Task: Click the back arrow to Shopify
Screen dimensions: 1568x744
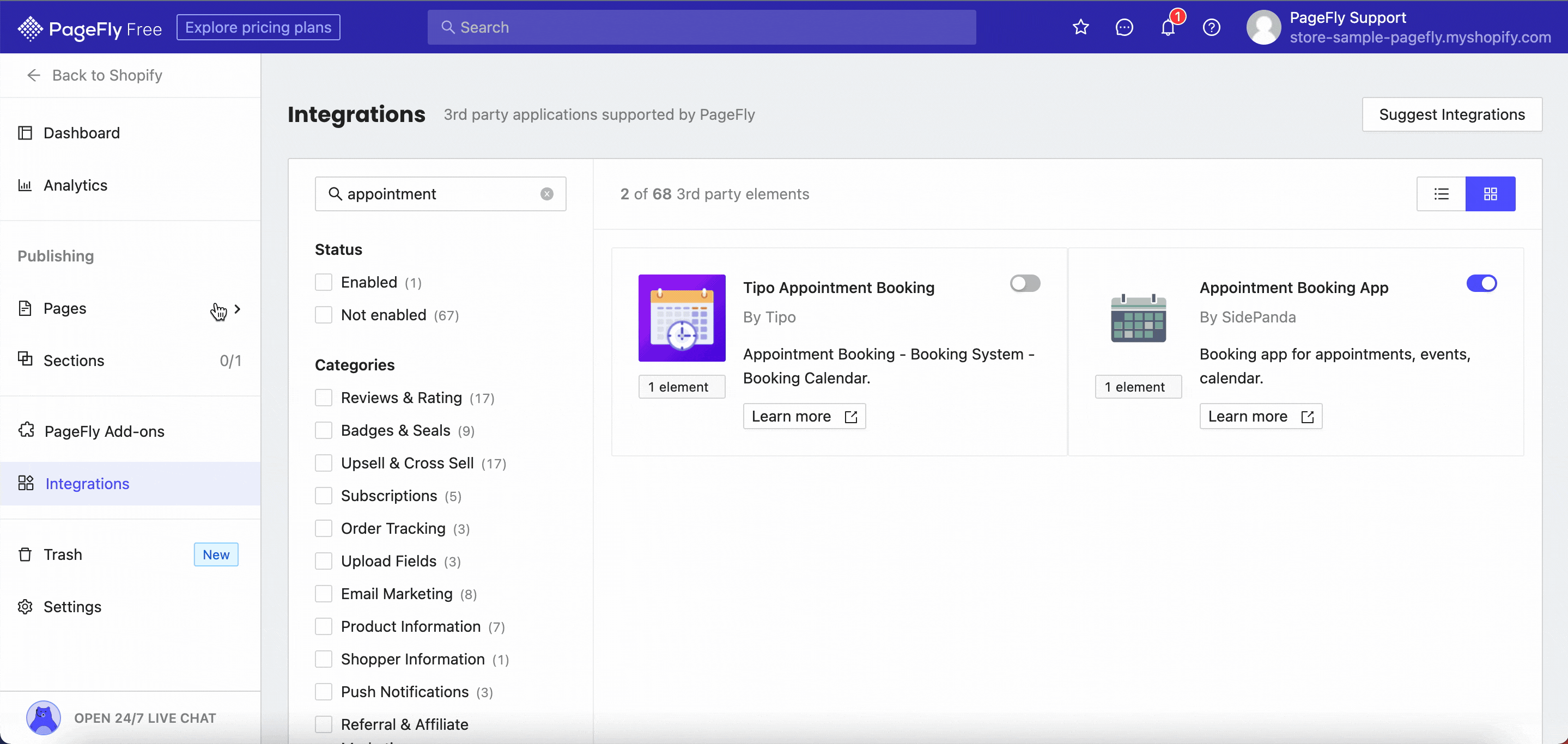Action: pyautogui.click(x=33, y=75)
